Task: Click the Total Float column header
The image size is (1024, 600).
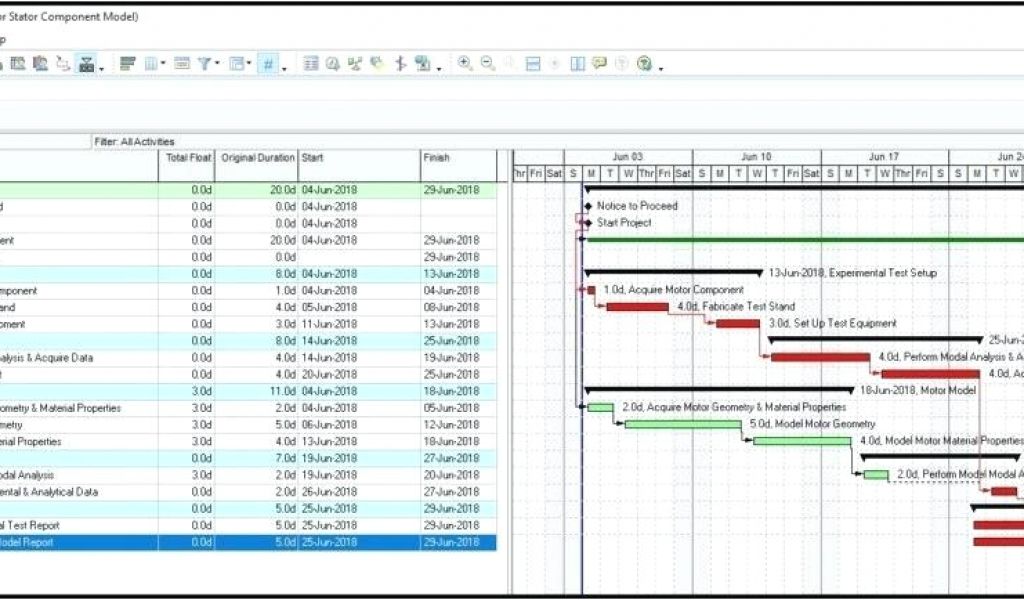Action: pyautogui.click(x=186, y=158)
